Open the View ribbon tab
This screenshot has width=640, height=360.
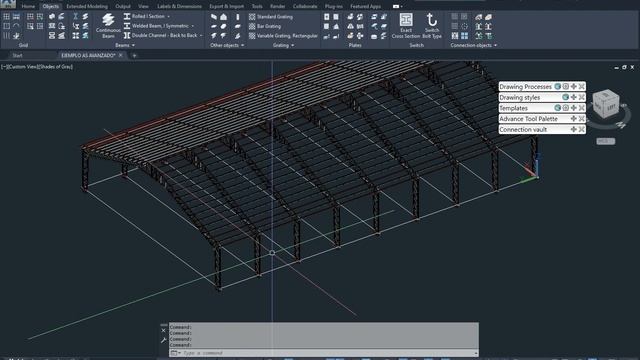point(143,6)
